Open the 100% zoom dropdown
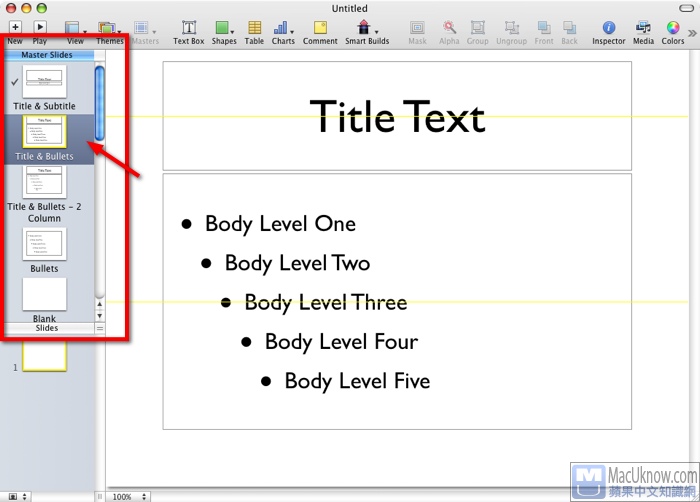Image resolution: width=700 pixels, height=502 pixels. click(x=129, y=497)
